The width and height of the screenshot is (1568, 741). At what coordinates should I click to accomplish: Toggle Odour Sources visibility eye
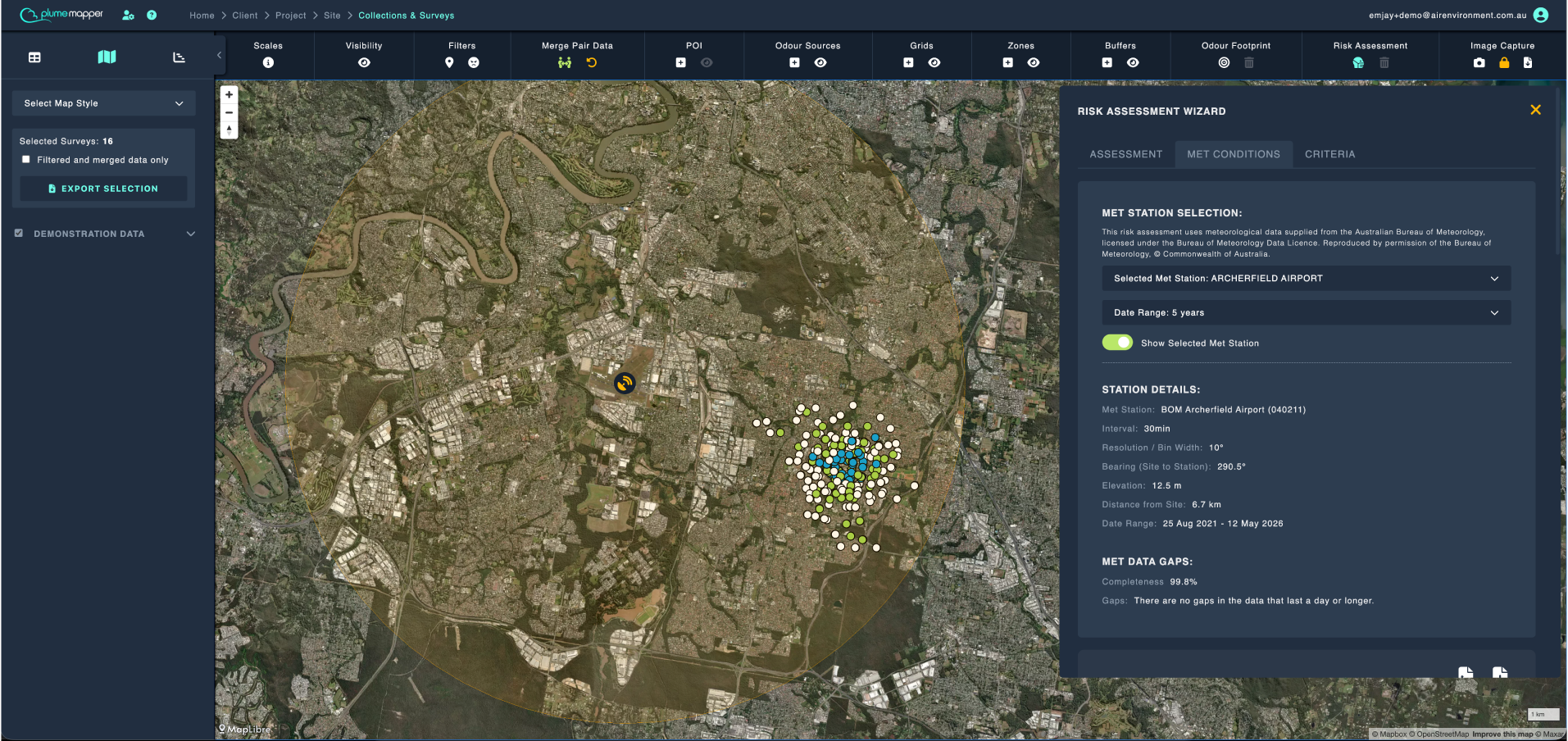point(820,63)
